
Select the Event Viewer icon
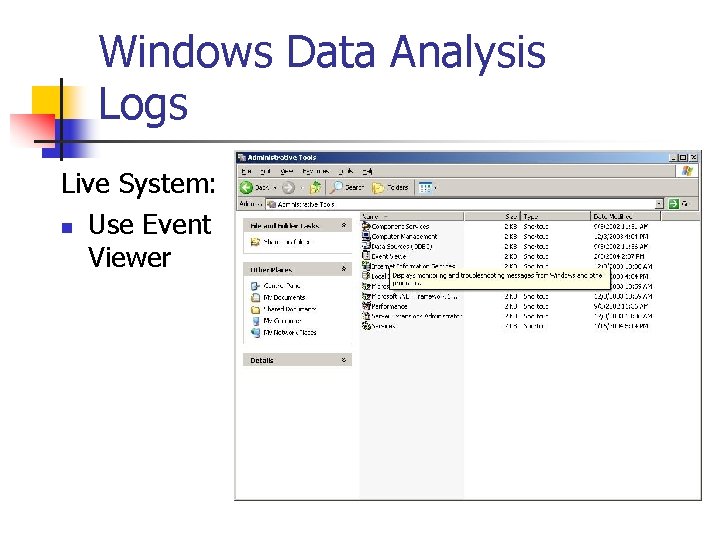pos(366,256)
